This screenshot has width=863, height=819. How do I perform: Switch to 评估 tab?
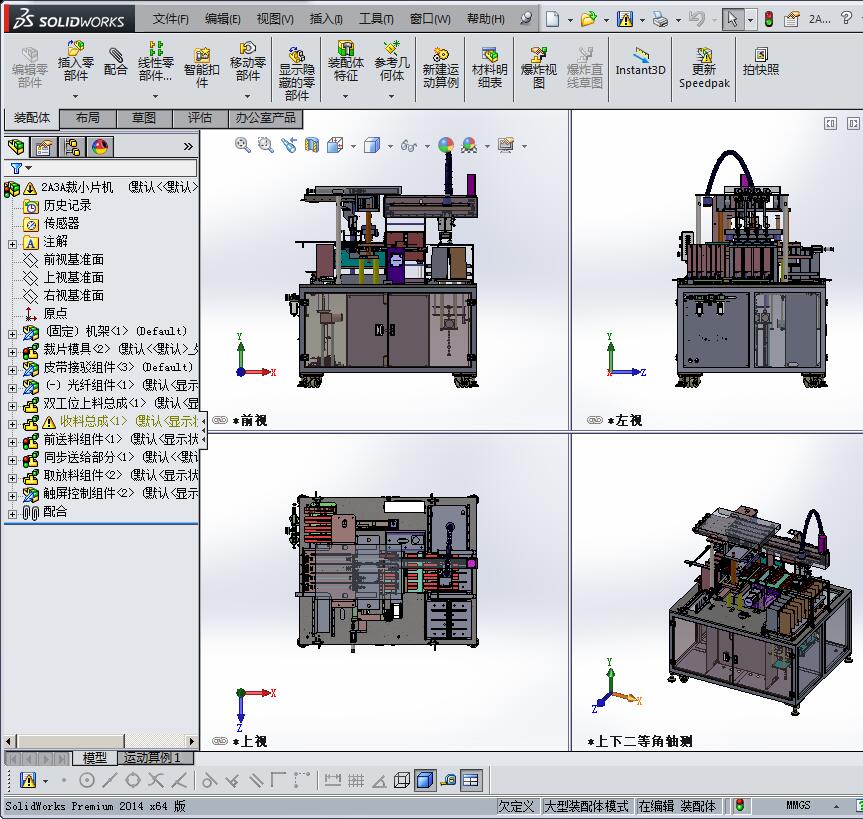point(200,118)
